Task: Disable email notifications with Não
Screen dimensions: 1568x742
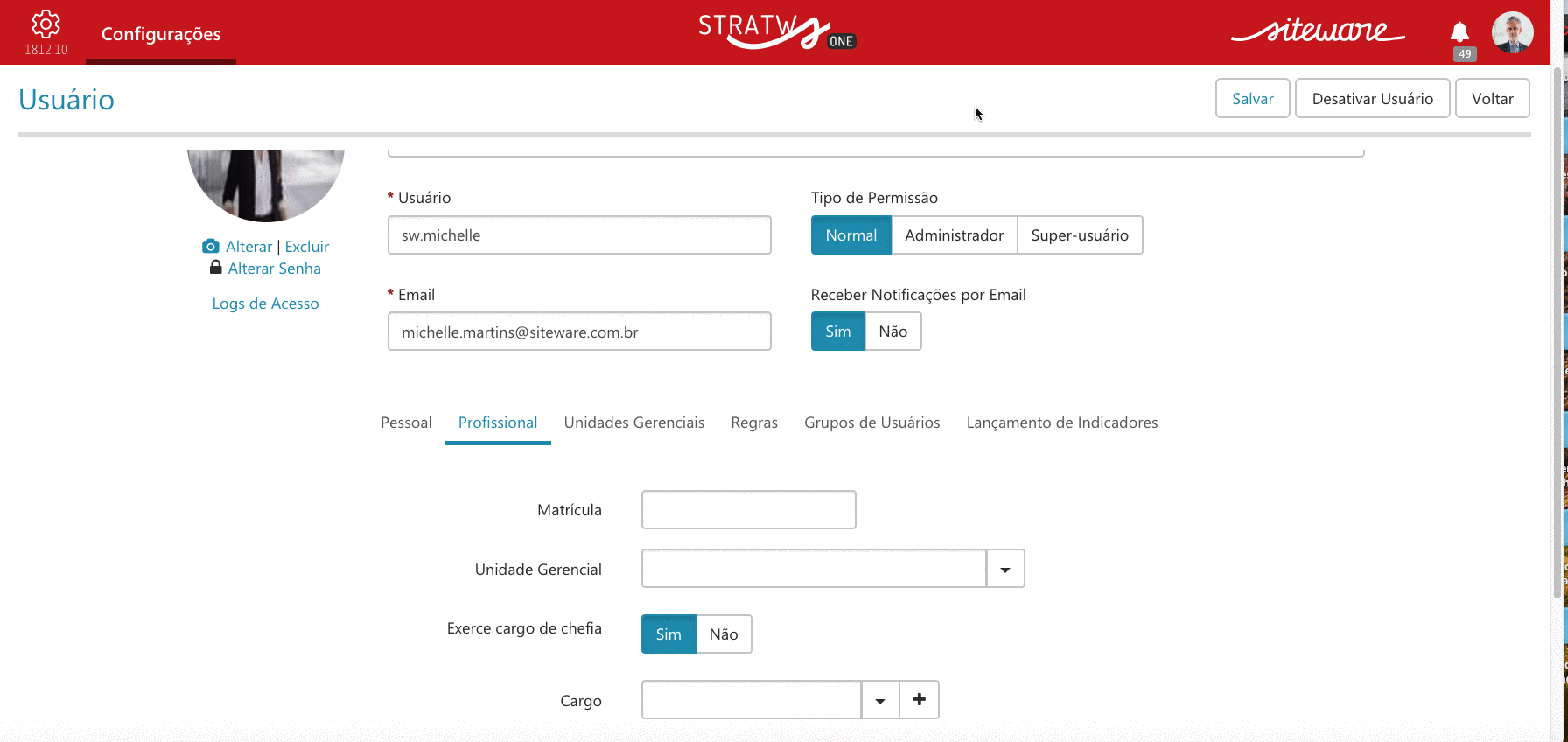Action: click(x=893, y=332)
